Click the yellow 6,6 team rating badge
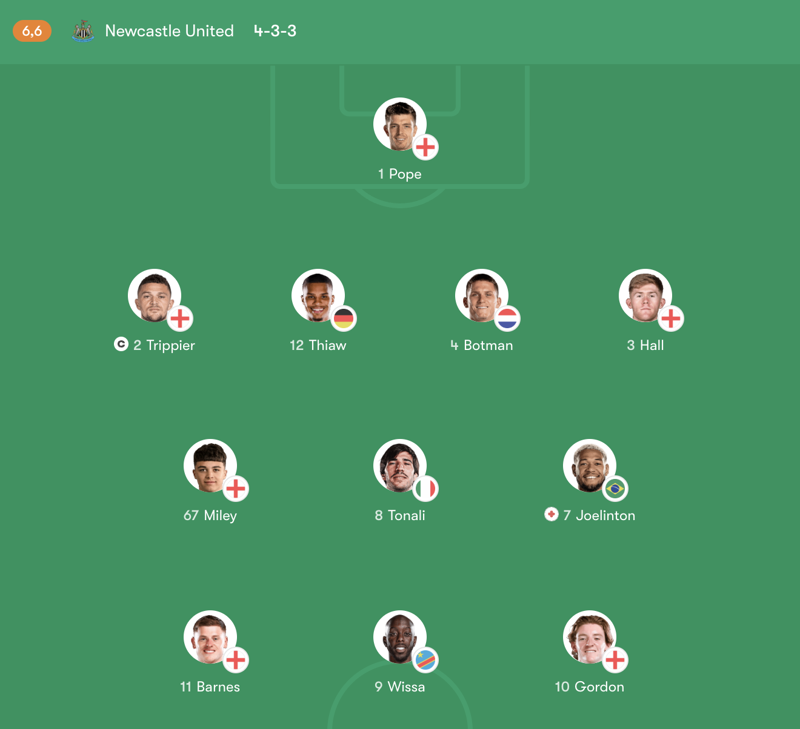 [30, 31]
